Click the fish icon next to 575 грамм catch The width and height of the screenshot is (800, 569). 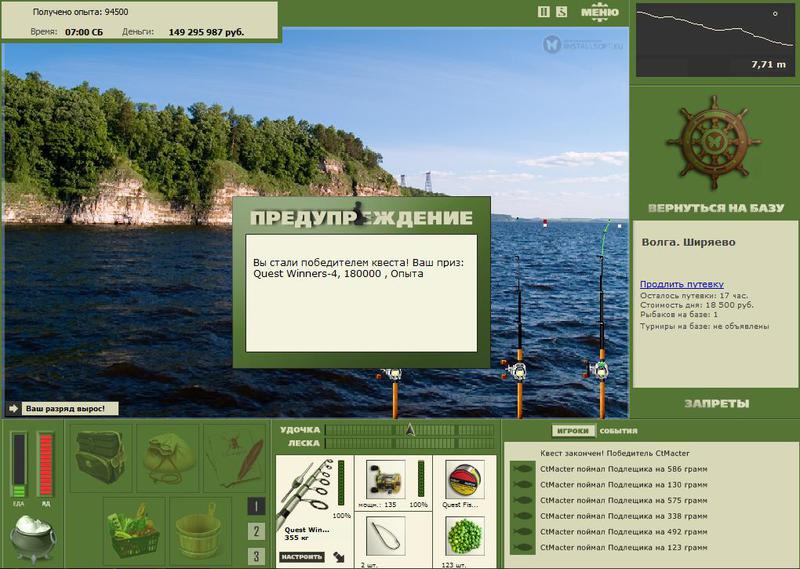(x=522, y=501)
